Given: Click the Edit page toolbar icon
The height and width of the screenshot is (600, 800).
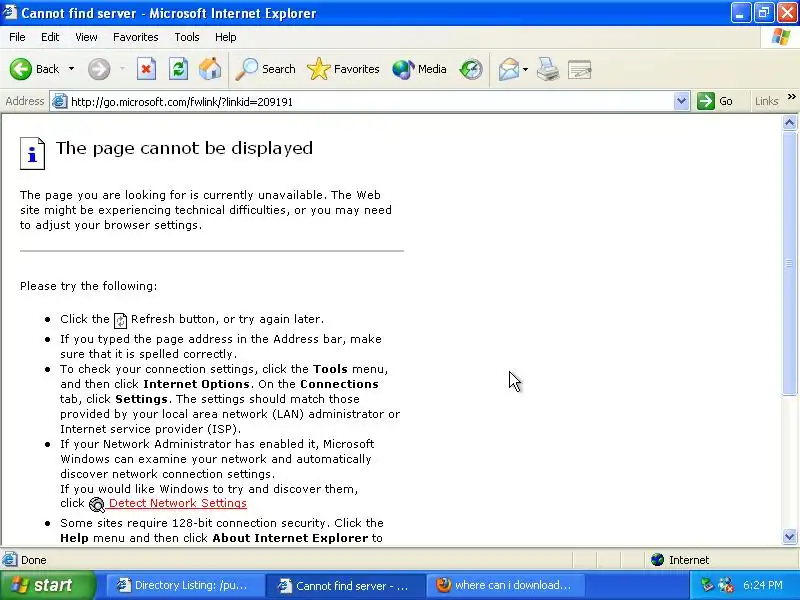Looking at the screenshot, I should (x=580, y=69).
